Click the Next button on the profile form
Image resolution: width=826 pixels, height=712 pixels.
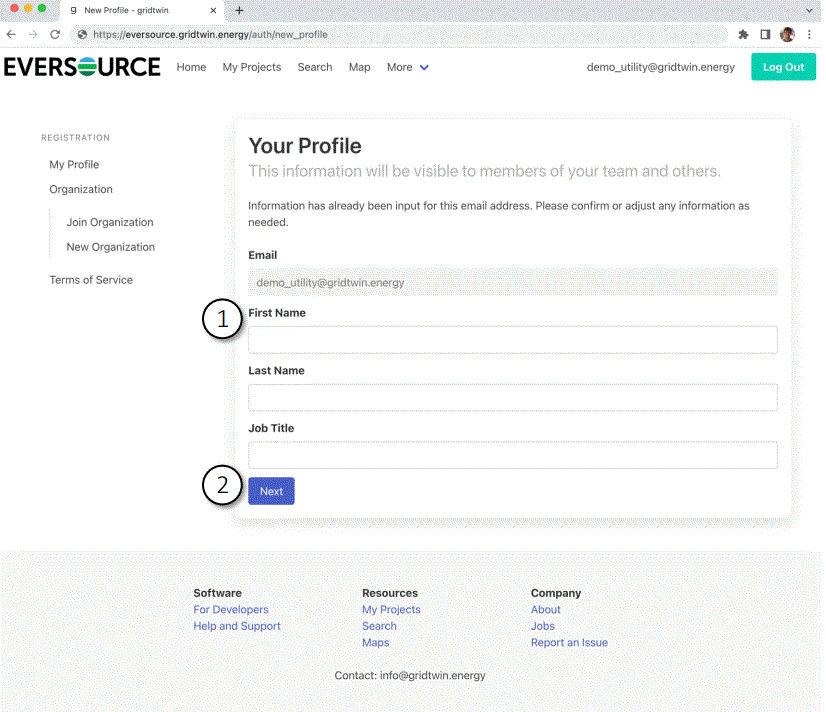(x=270, y=491)
